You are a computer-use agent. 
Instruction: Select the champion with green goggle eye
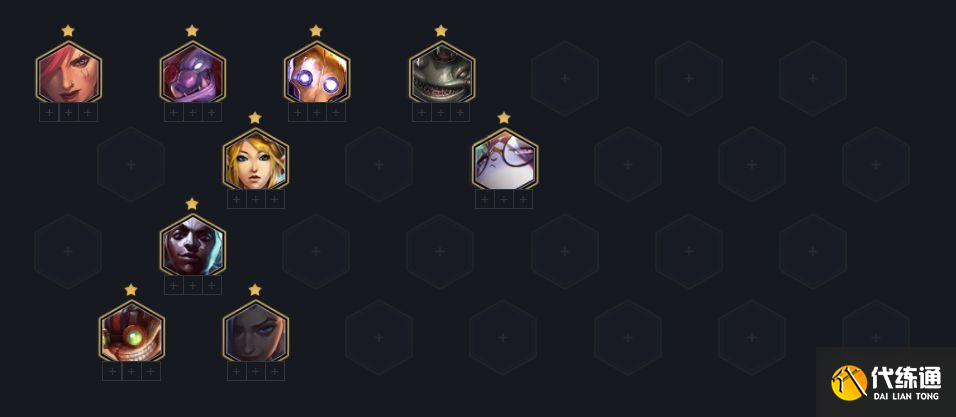pyautogui.click(x=131, y=331)
